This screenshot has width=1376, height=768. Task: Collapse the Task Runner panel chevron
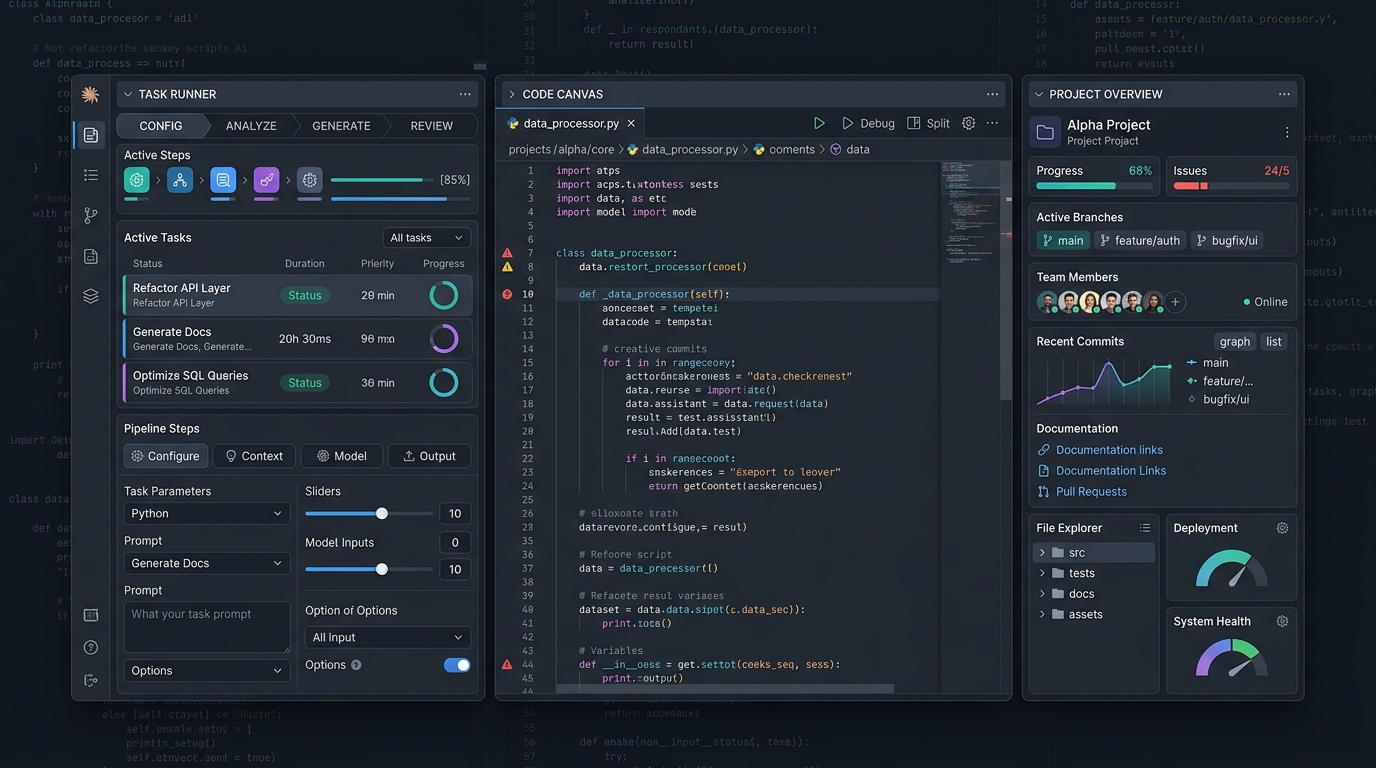(x=127, y=94)
